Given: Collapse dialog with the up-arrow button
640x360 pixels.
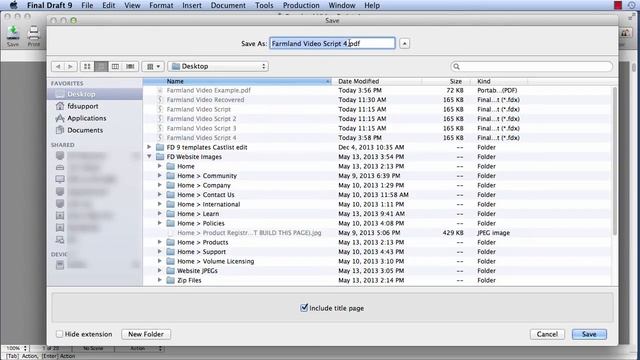Looking at the screenshot, I should 404,43.
